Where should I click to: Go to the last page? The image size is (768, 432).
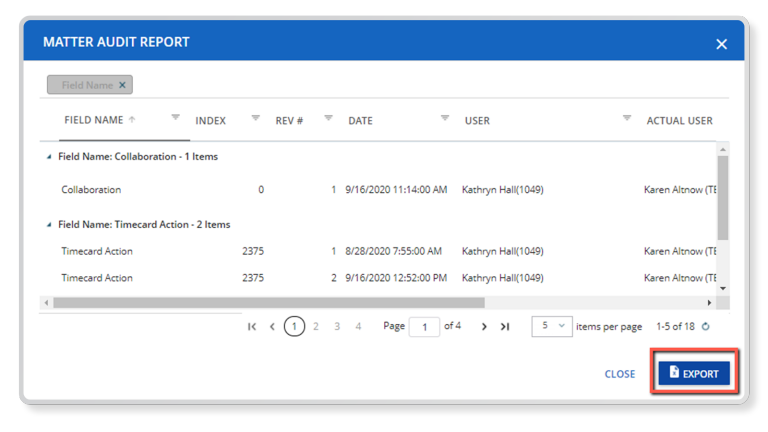pyautogui.click(x=505, y=326)
